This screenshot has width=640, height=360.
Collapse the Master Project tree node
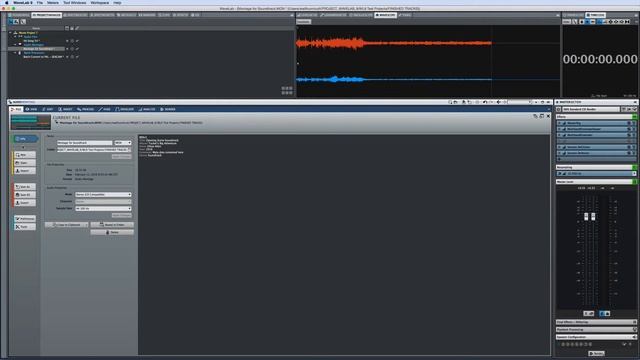pos(11,33)
